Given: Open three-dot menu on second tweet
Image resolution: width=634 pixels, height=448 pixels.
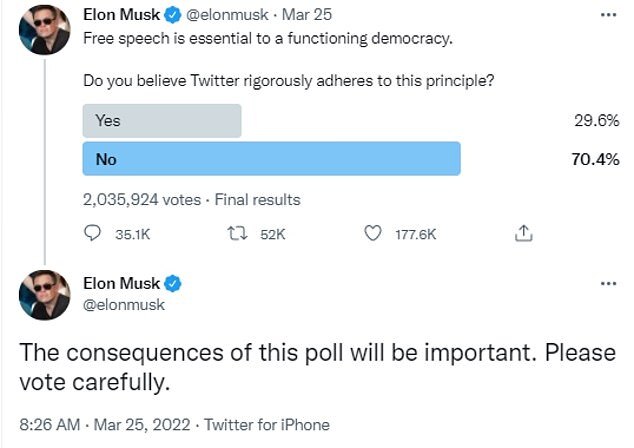Looking at the screenshot, I should 609,283.
